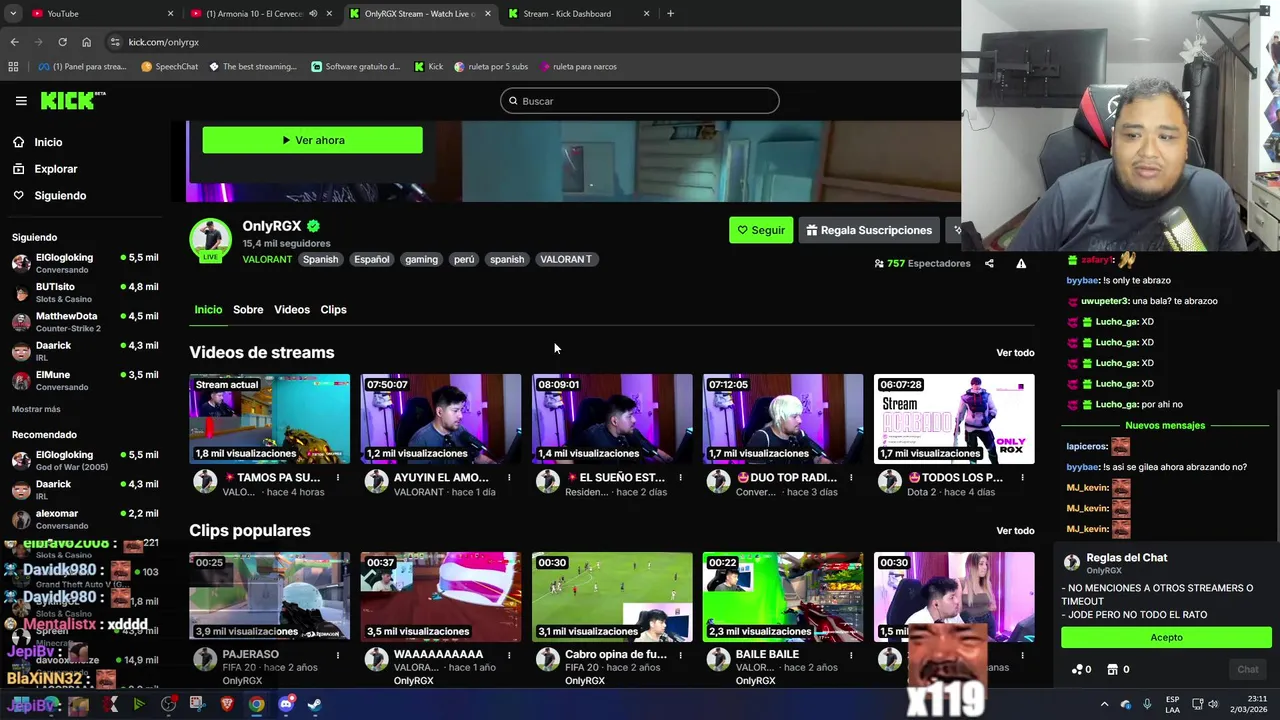Image resolution: width=1280 pixels, height=720 pixels.
Task: Play the Cabro opina de fu clip thumbnail
Action: click(612, 597)
